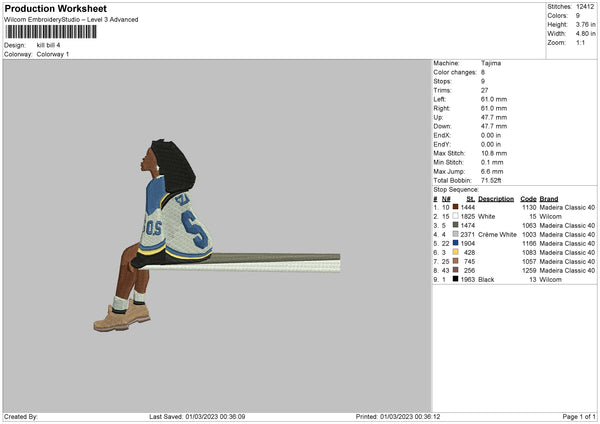Image resolution: width=600 pixels, height=424 pixels.
Task: Click the Code column header
Action: pos(528,199)
